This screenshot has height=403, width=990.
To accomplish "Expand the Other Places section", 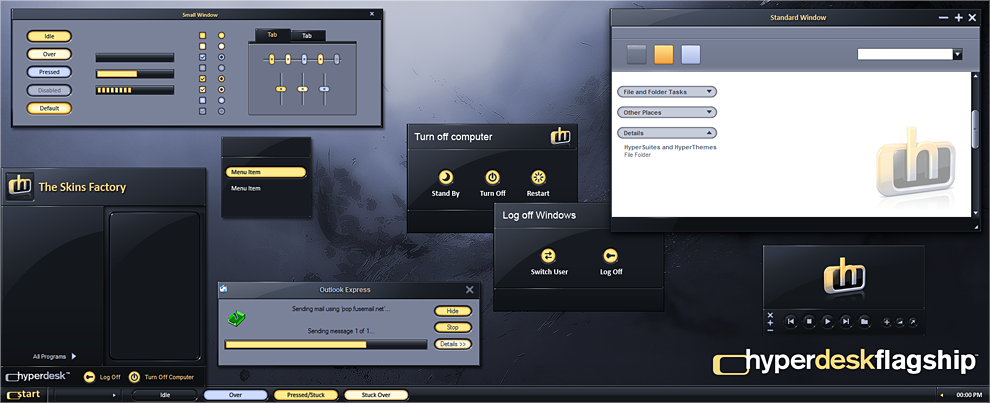I will coord(667,112).
